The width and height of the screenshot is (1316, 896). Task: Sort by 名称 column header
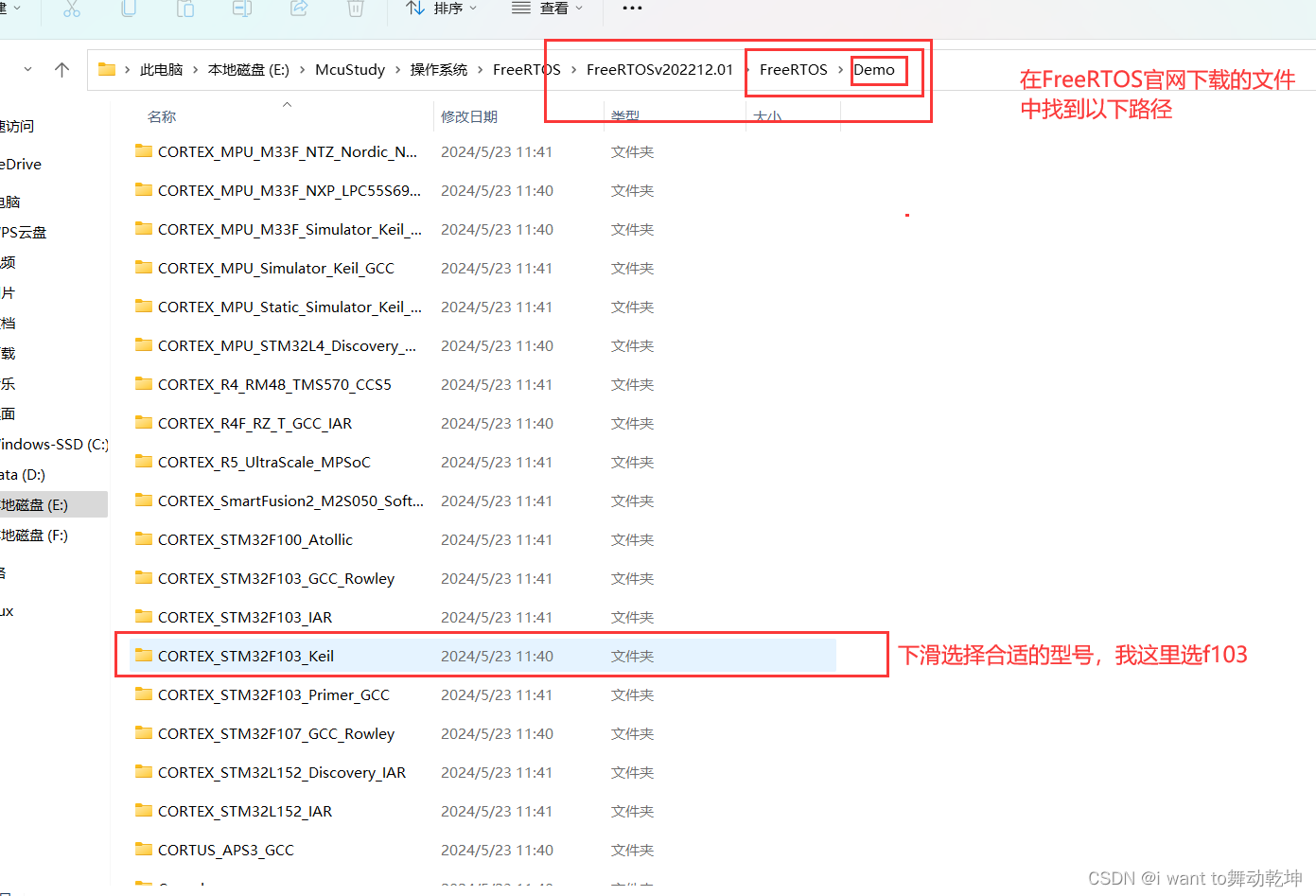[x=162, y=116]
